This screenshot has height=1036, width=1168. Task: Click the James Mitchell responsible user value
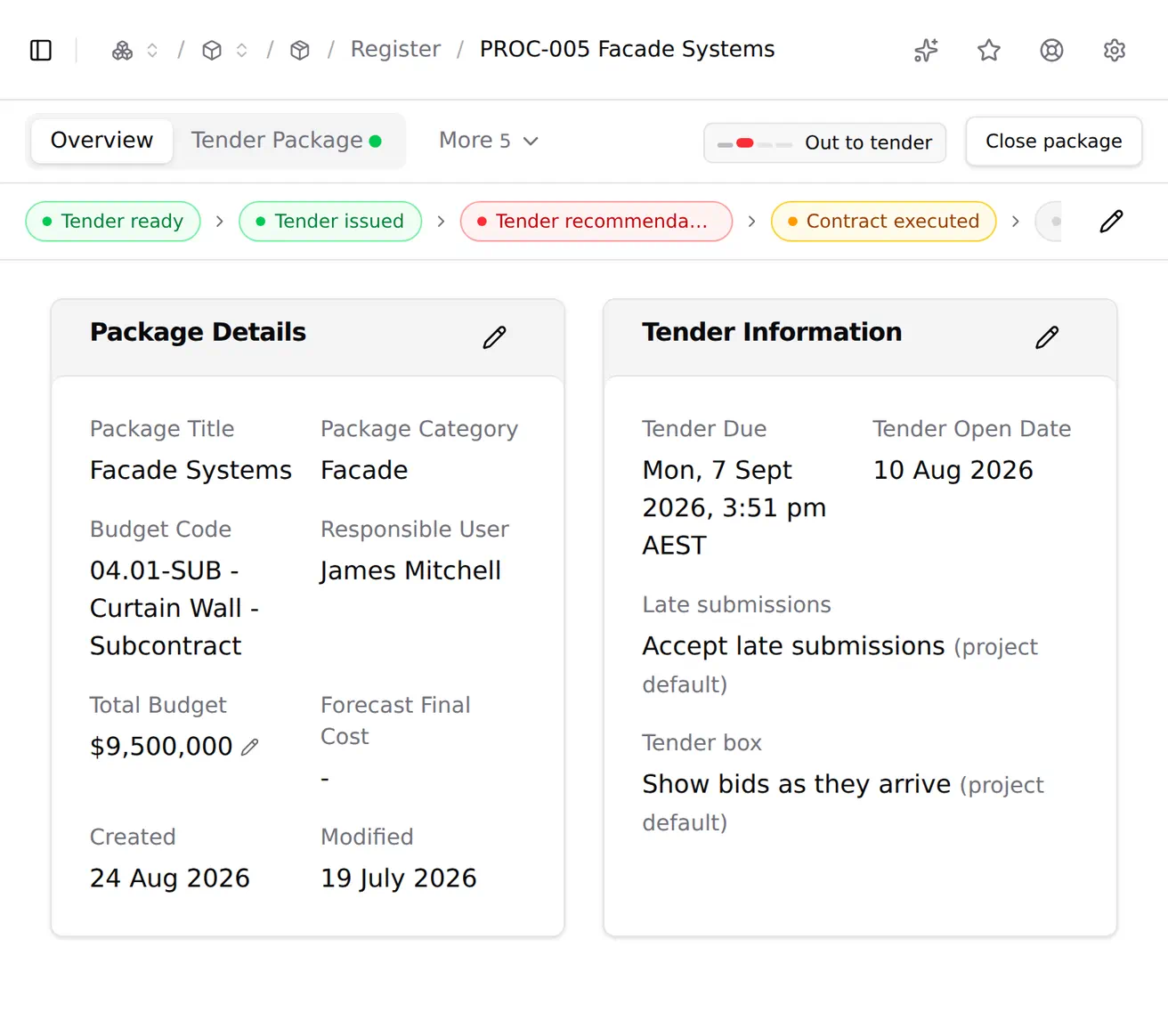click(410, 571)
